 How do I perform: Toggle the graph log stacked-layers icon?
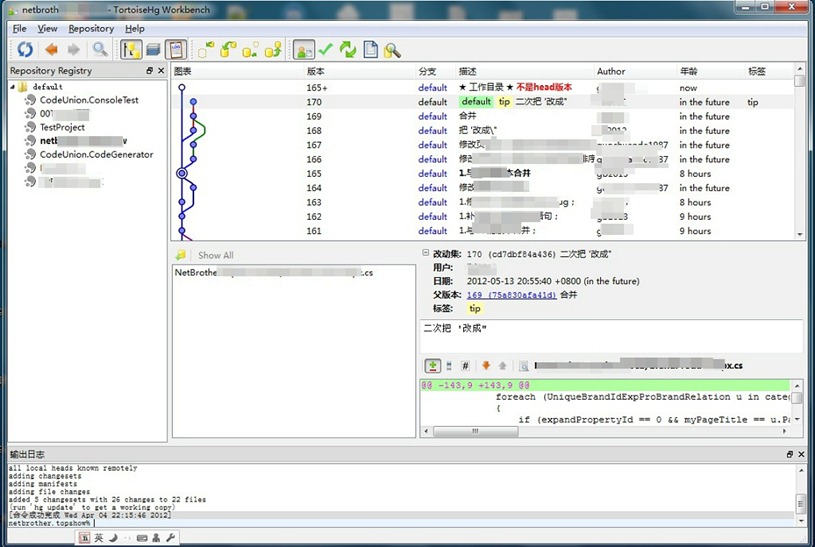[153, 49]
